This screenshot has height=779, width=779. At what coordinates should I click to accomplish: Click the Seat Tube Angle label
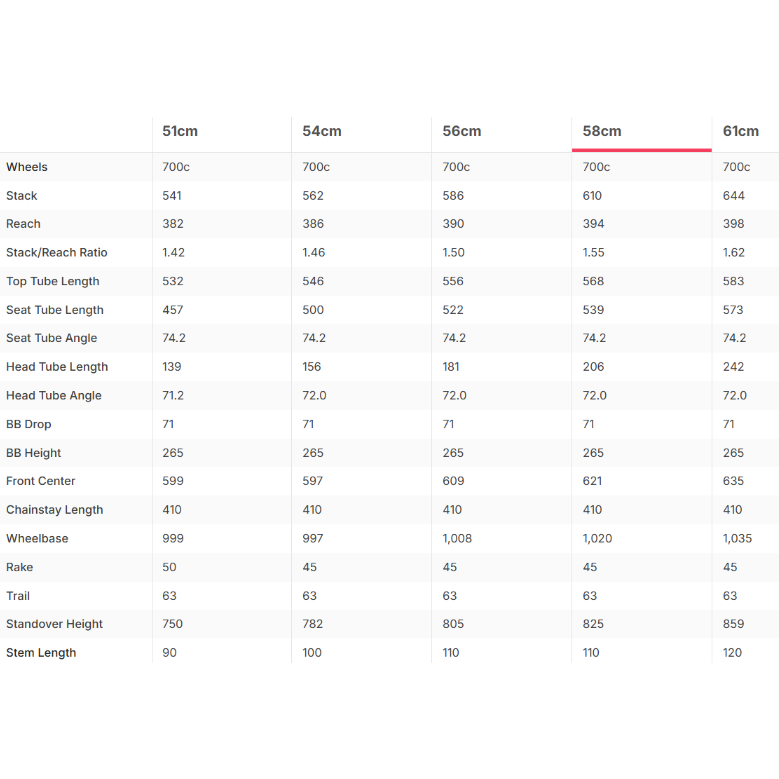(52, 338)
